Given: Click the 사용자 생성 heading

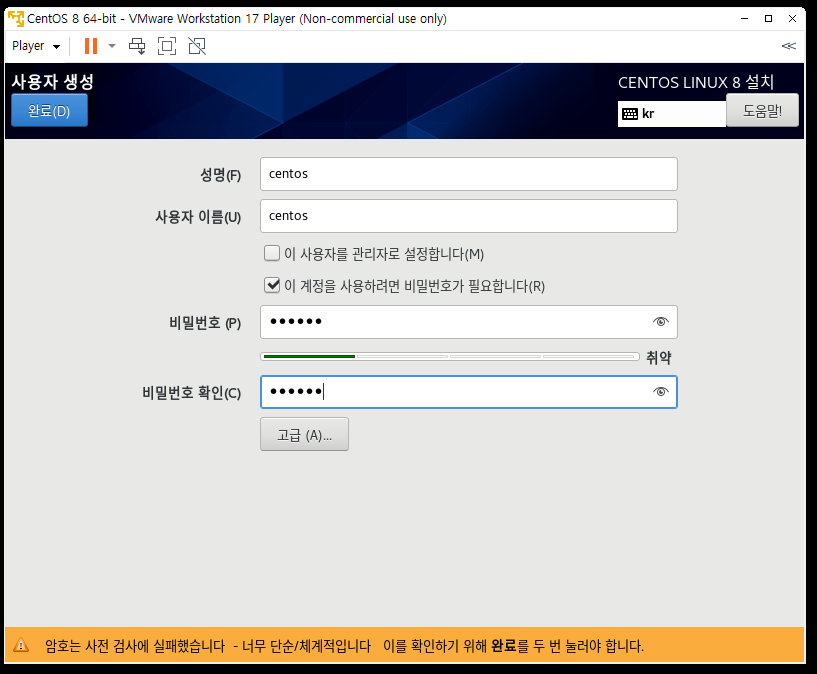Looking at the screenshot, I should [x=53, y=82].
